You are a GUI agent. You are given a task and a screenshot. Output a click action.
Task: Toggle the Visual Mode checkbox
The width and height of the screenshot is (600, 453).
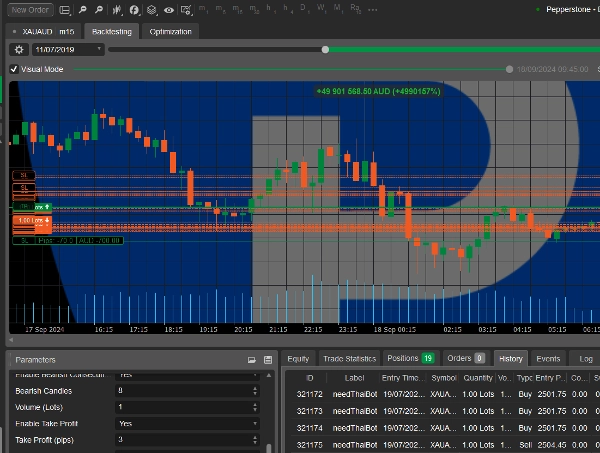14,70
